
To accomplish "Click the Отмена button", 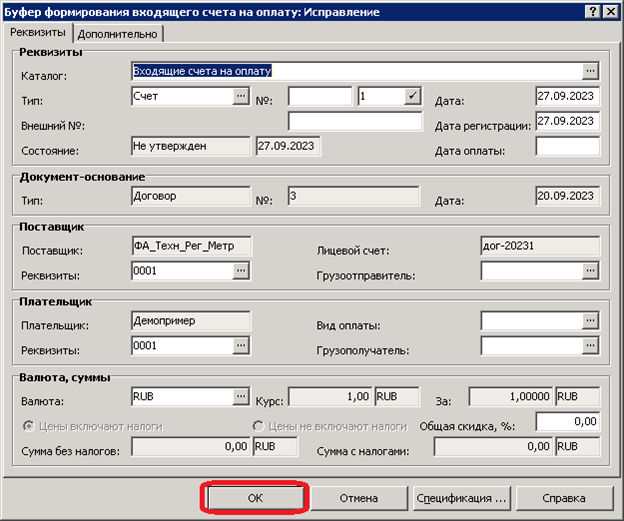I will [358, 497].
